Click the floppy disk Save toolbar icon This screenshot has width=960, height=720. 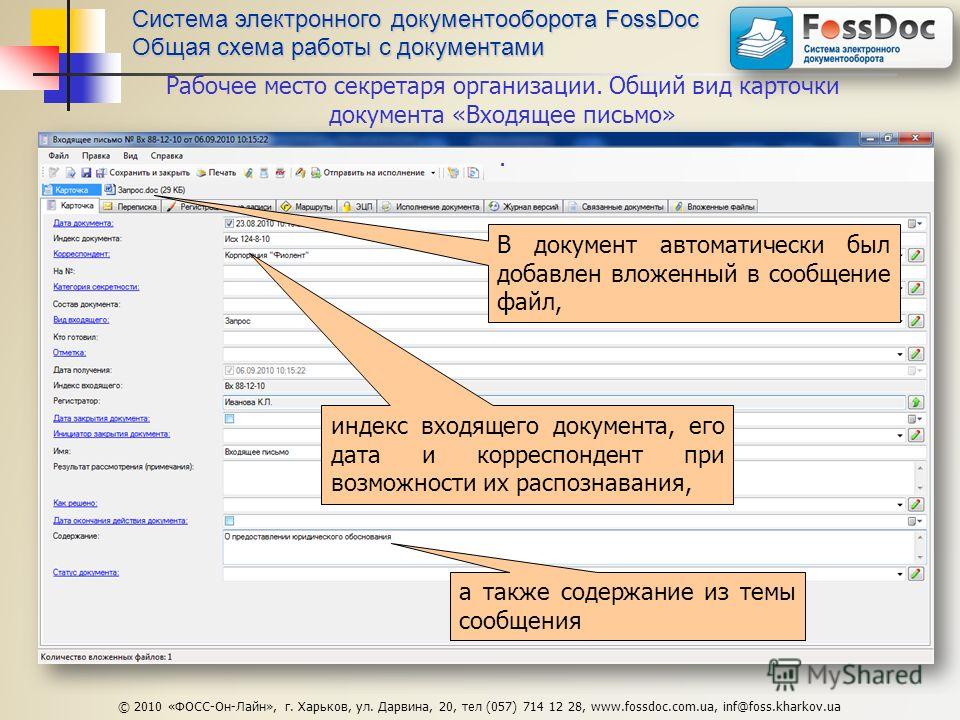86,173
